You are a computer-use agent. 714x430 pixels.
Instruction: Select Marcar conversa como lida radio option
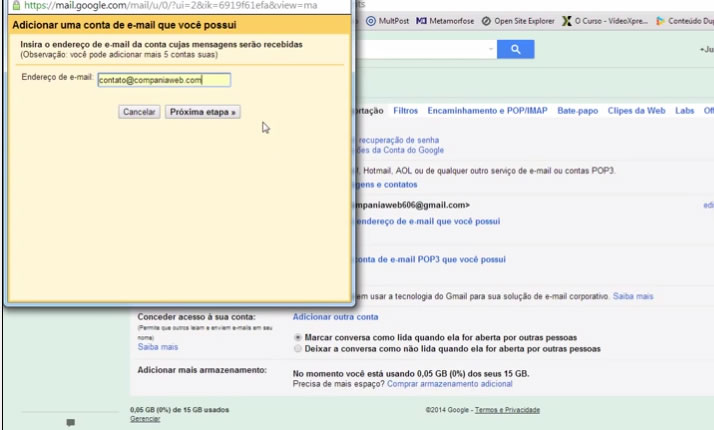(298, 338)
